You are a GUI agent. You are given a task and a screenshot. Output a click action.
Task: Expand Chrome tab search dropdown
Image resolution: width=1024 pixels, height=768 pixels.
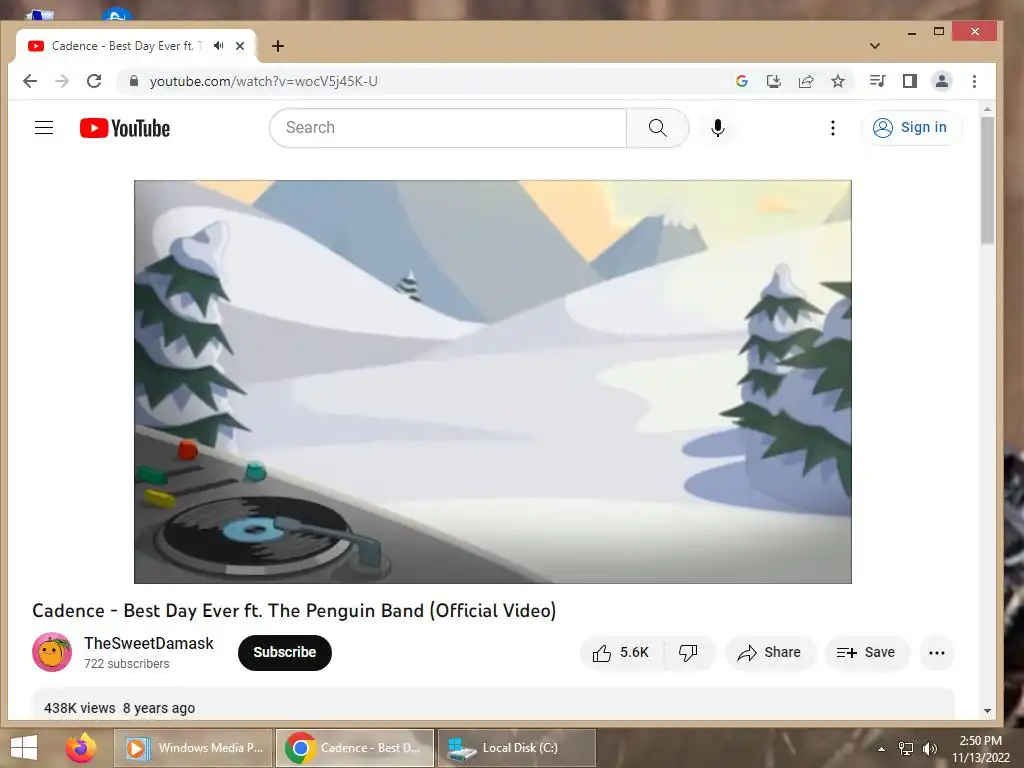tap(875, 46)
